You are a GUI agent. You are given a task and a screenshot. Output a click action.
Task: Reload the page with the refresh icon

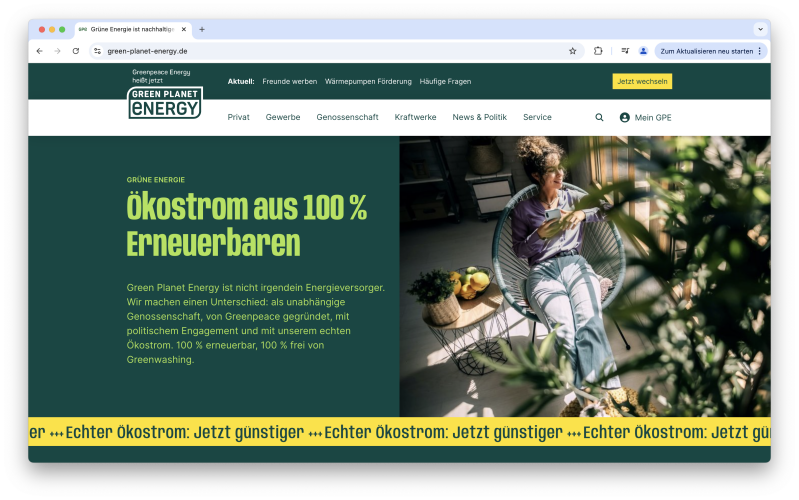tap(76, 51)
